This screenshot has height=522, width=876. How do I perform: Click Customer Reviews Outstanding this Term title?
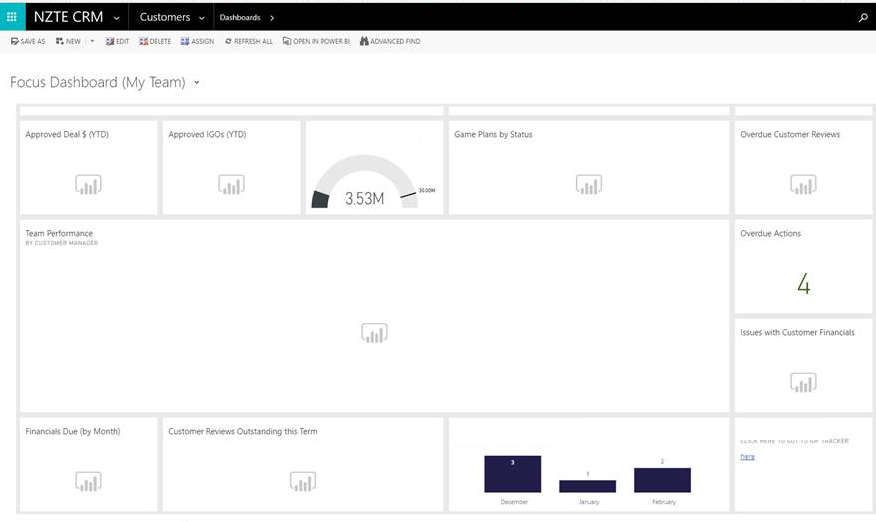pyautogui.click(x=242, y=431)
